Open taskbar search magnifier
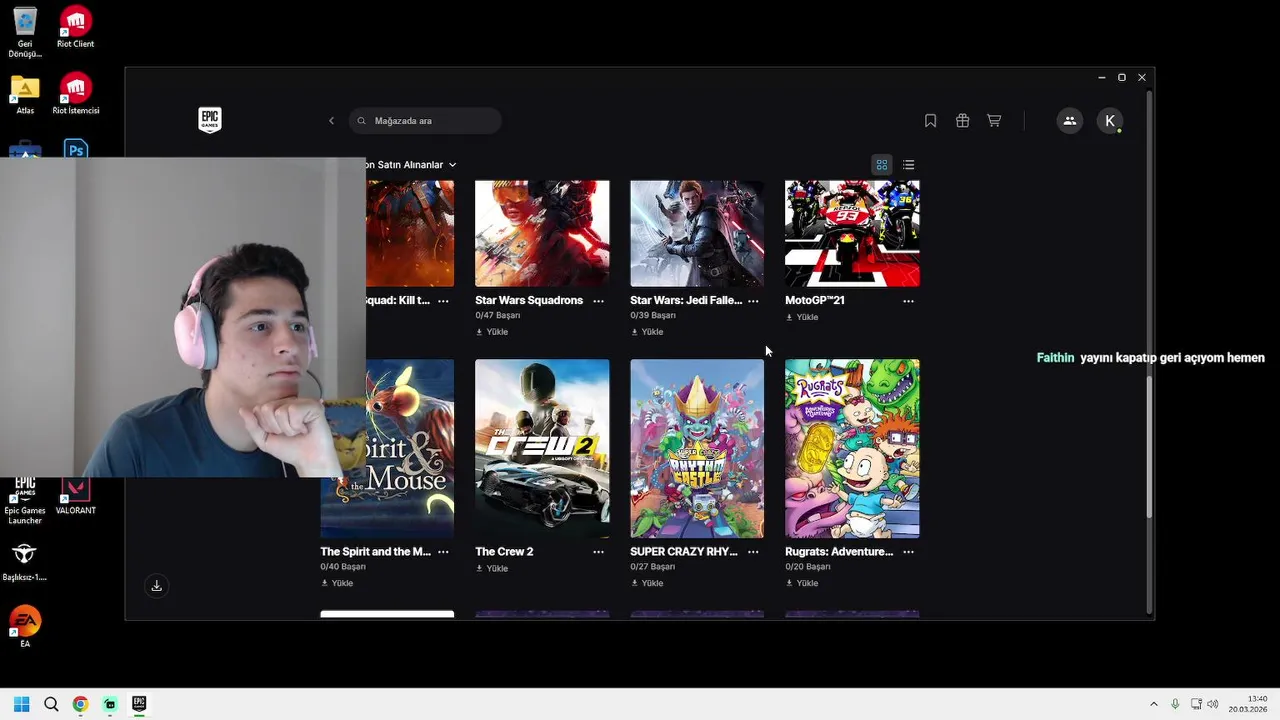The image size is (1280, 720). 51,704
